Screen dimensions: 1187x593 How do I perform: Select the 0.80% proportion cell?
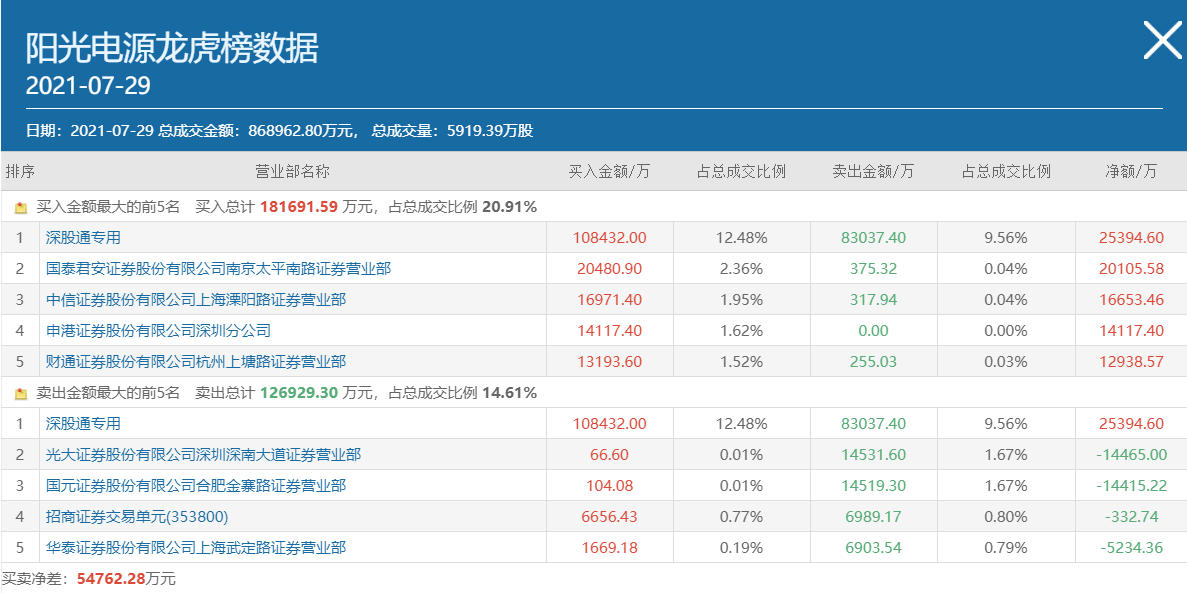pyautogui.click(x=1005, y=517)
